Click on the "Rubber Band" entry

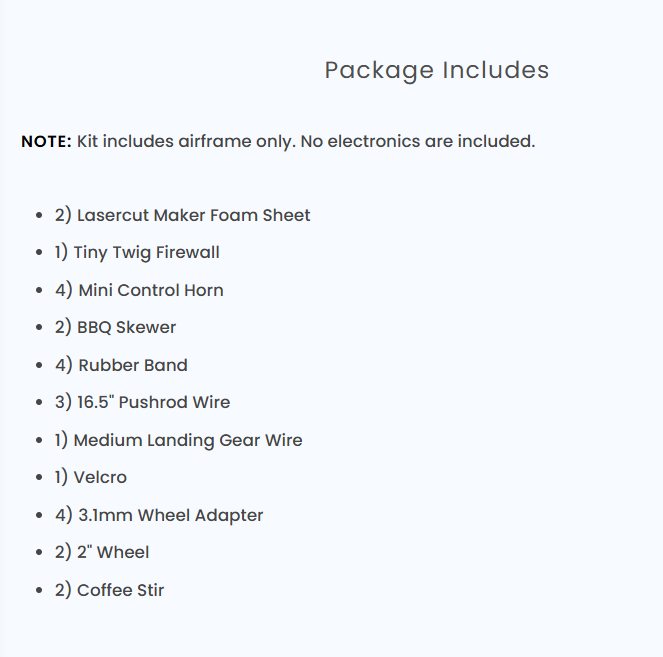point(121,365)
